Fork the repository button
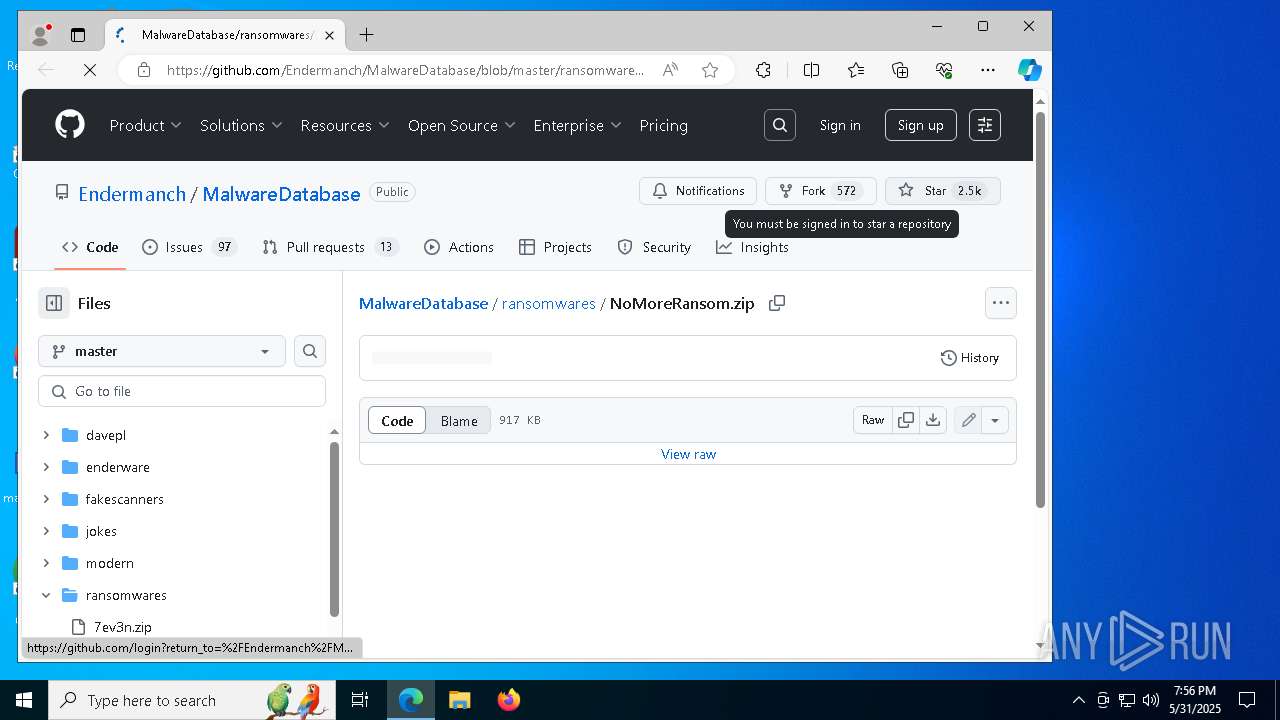 (x=820, y=190)
